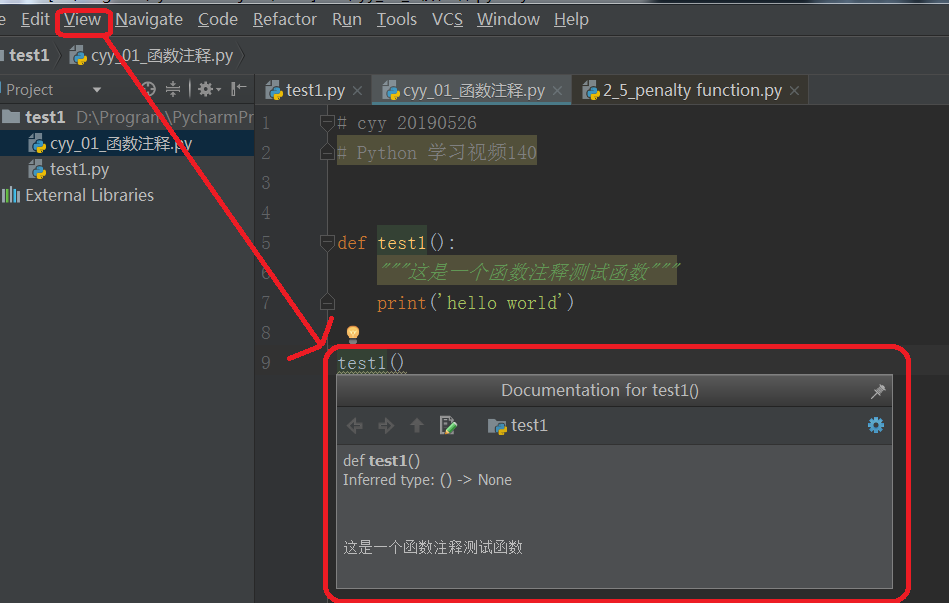This screenshot has height=603, width=949.
Task: Click External Libraries bar-chart icon
Action: (x=11, y=195)
